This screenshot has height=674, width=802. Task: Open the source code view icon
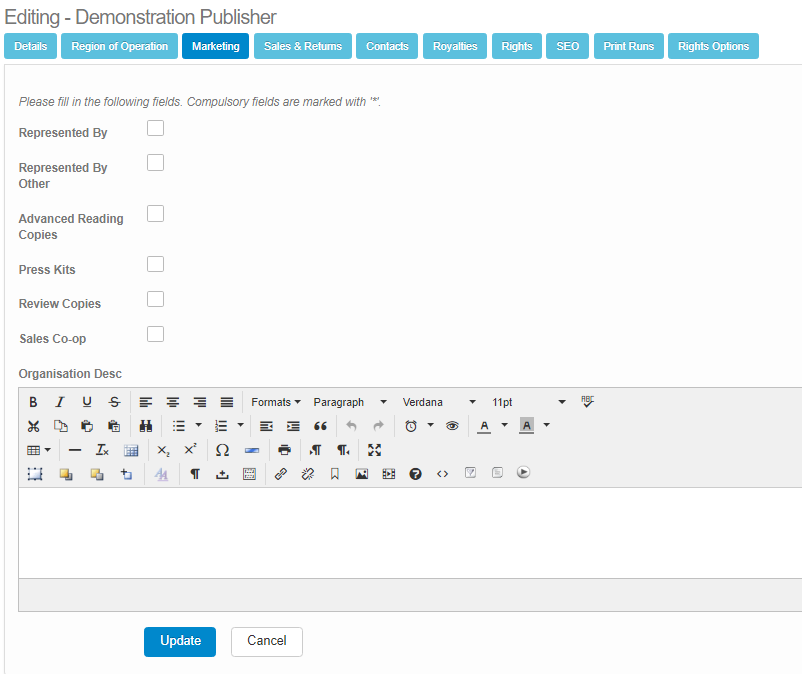click(x=442, y=474)
